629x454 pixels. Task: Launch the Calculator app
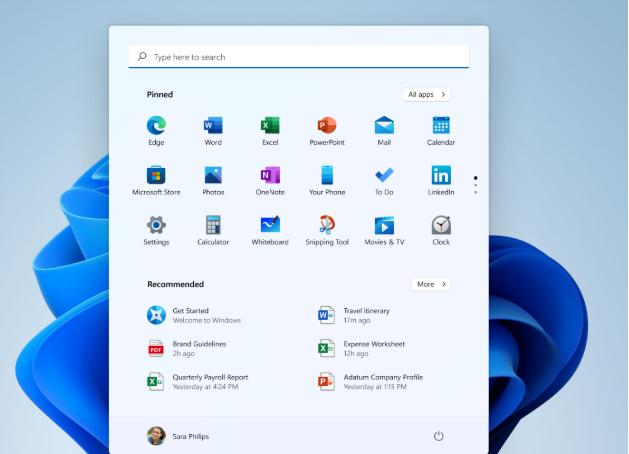coord(213,225)
